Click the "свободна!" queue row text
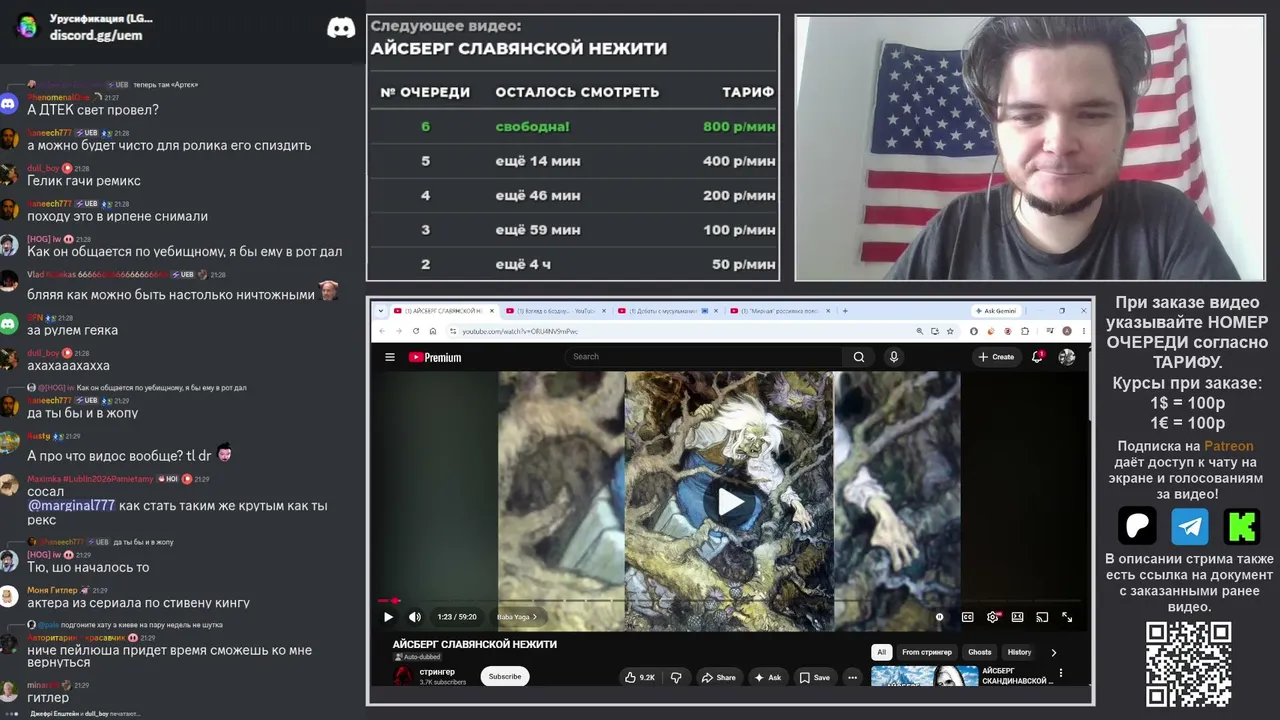This screenshot has height=720, width=1280. 532,127
